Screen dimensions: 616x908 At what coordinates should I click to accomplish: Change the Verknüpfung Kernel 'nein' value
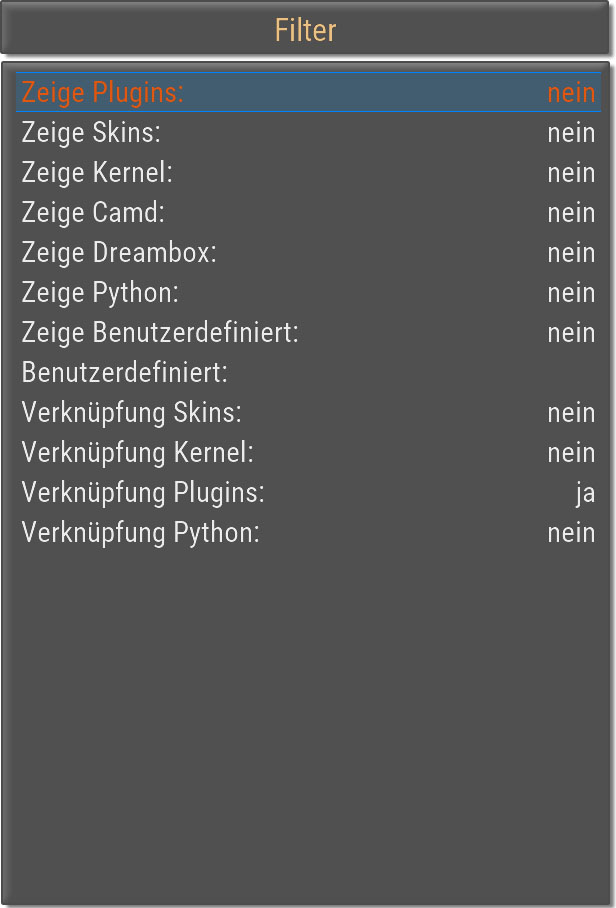[571, 453]
